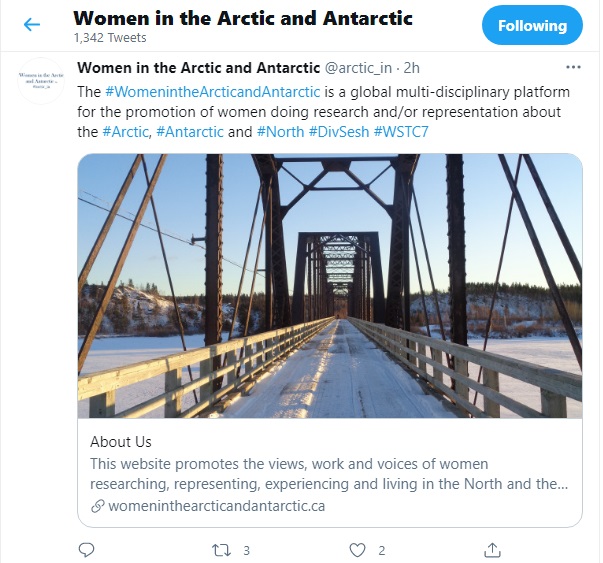
Task: Click the back arrow icon
Action: 32,26
